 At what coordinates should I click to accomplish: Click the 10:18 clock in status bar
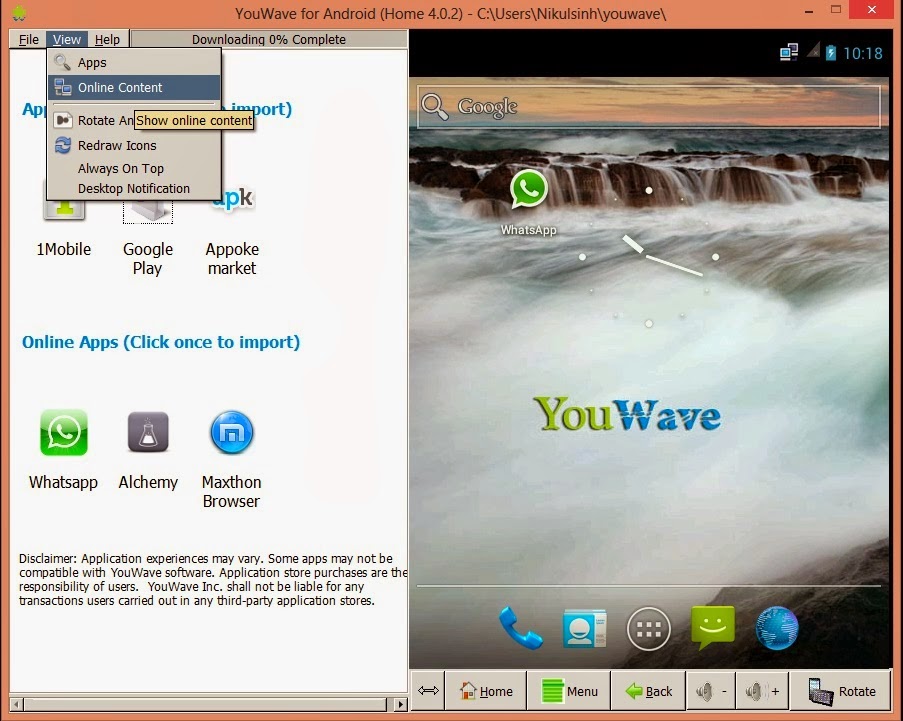click(x=862, y=53)
